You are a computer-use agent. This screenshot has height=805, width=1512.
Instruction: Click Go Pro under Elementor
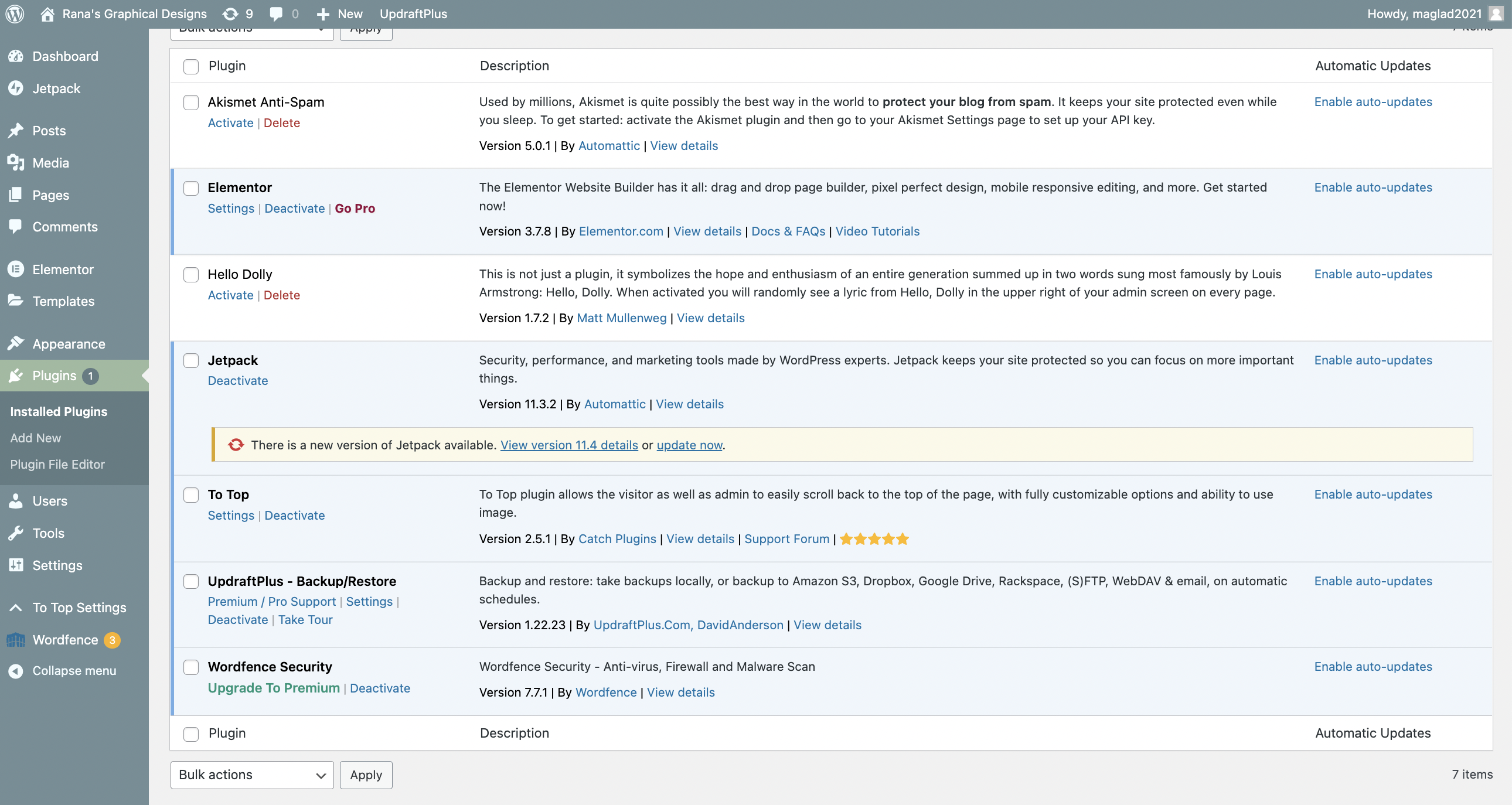(355, 209)
